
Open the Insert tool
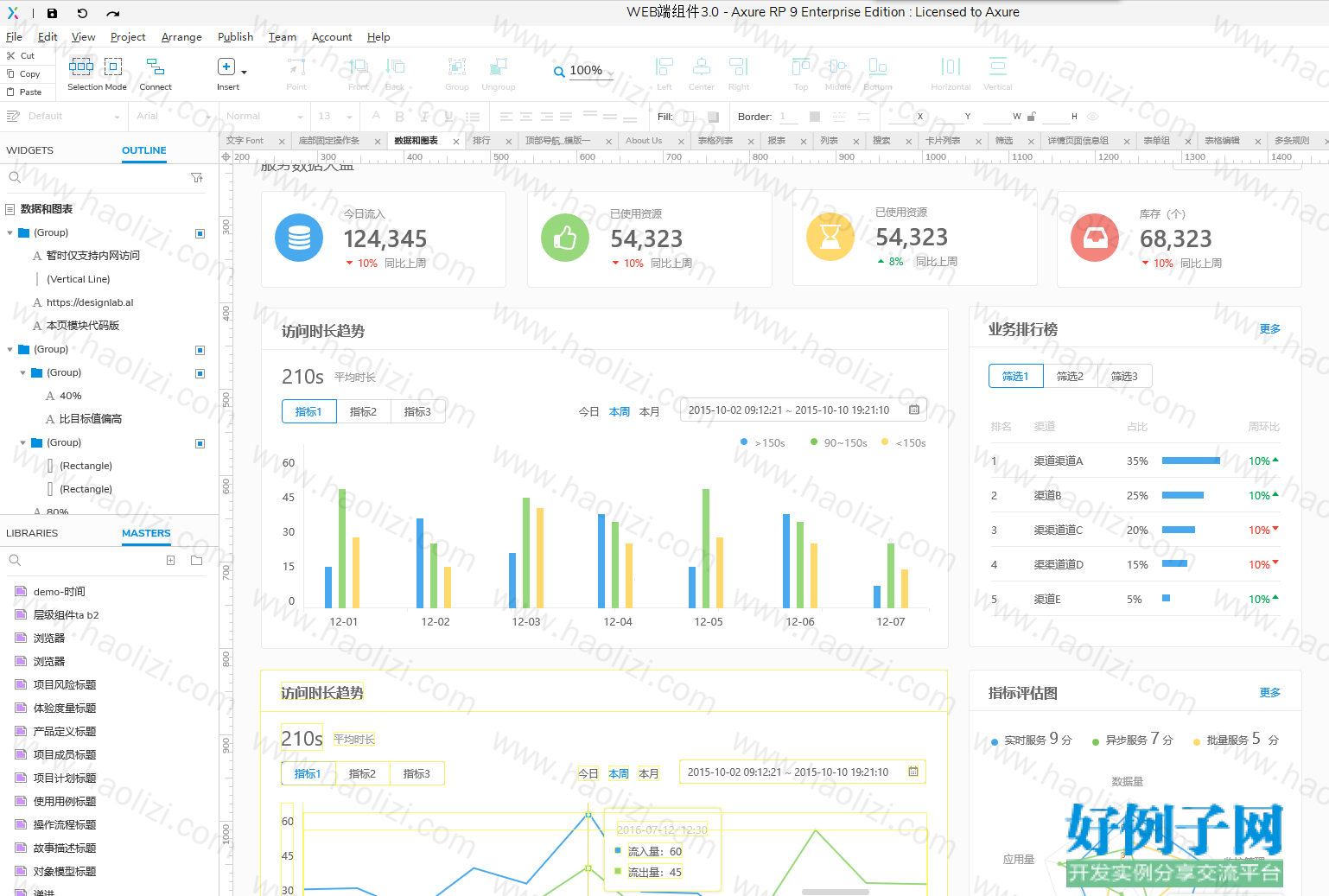[x=227, y=73]
